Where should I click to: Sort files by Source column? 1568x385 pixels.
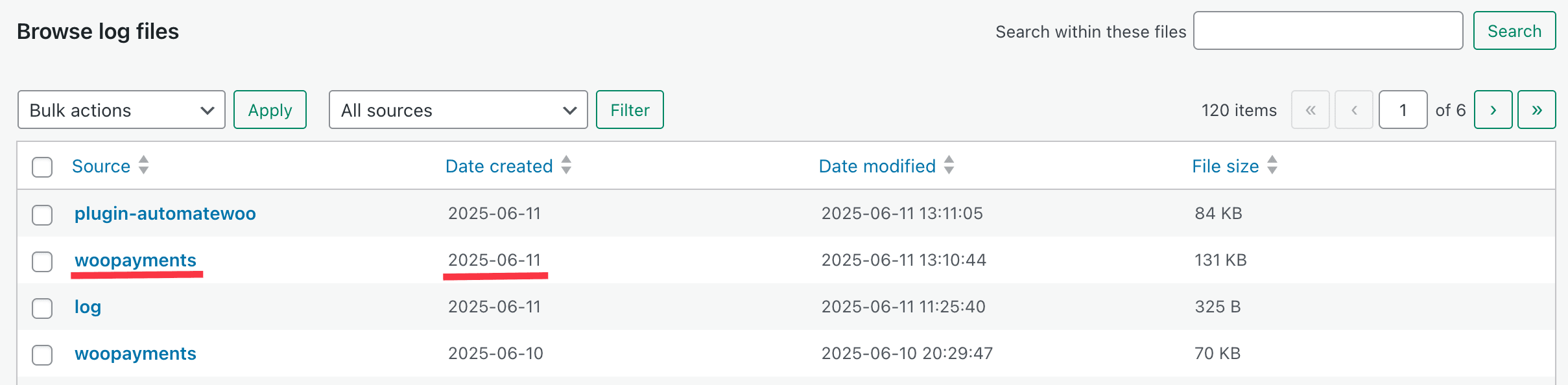(102, 166)
